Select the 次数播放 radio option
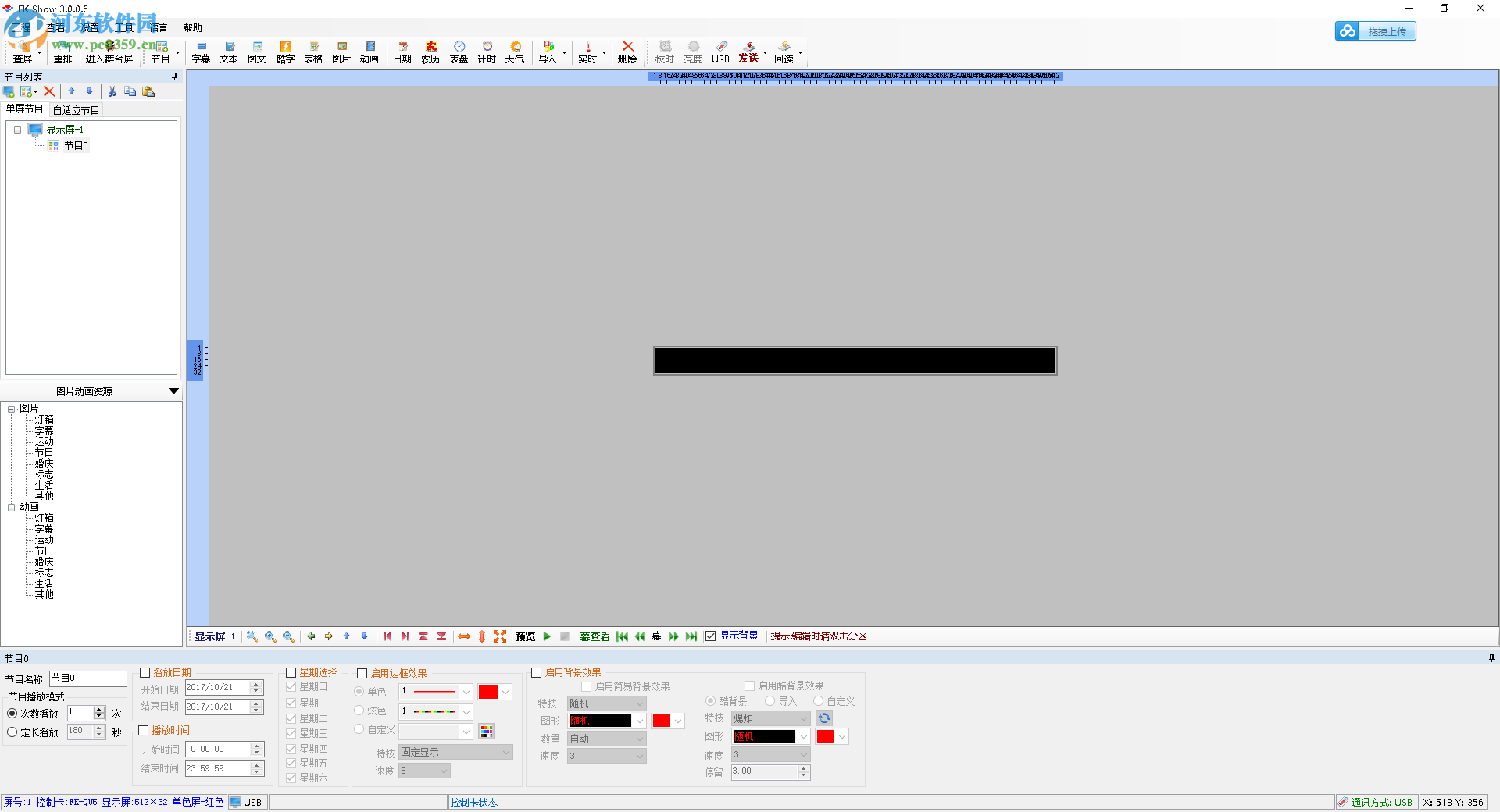Viewport: 1500px width, 812px height. tap(12, 714)
